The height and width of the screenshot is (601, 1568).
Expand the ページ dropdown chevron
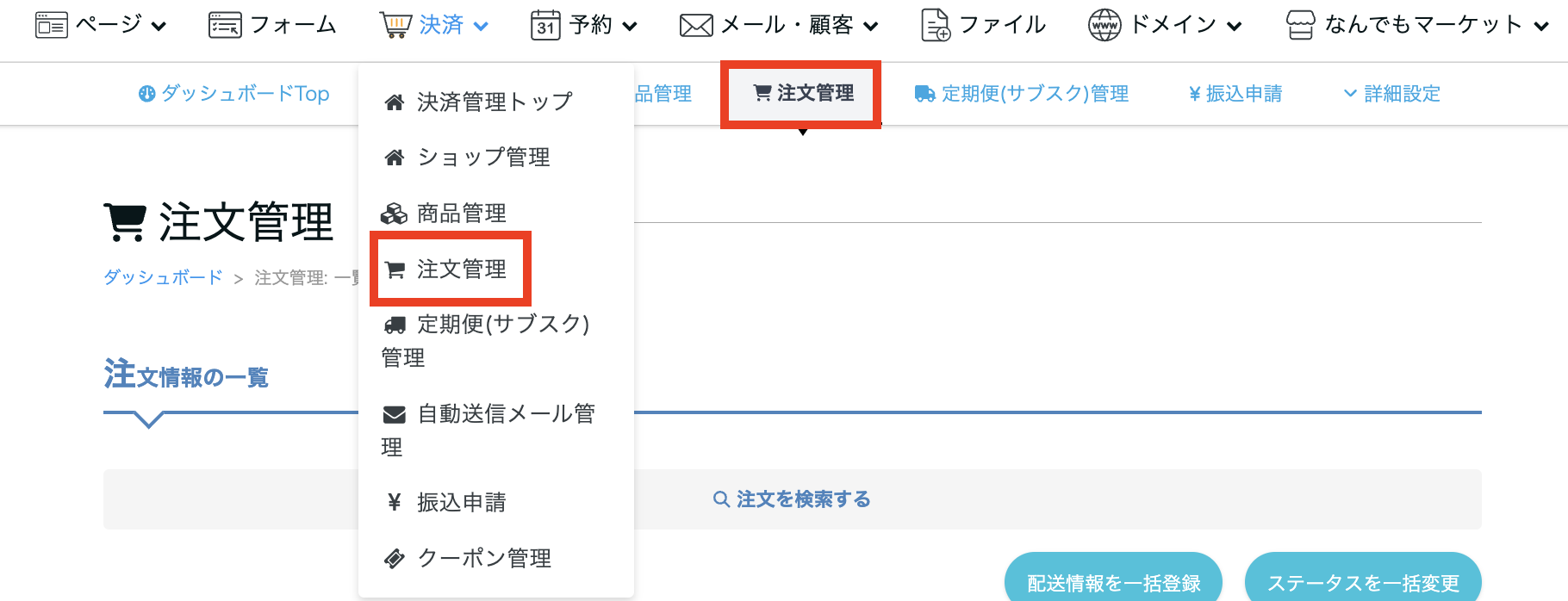click(x=159, y=27)
